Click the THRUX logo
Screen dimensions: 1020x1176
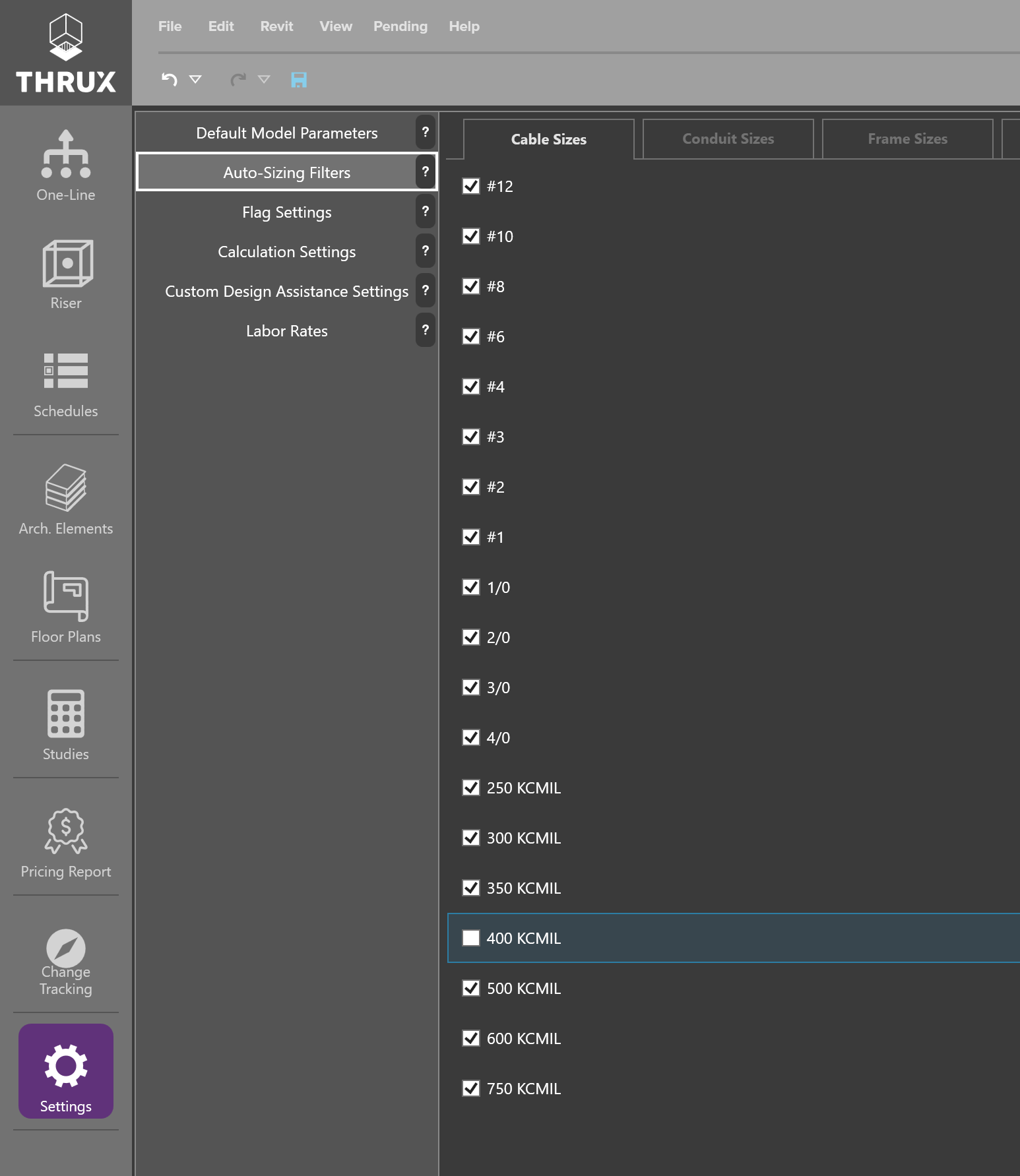(x=65, y=53)
